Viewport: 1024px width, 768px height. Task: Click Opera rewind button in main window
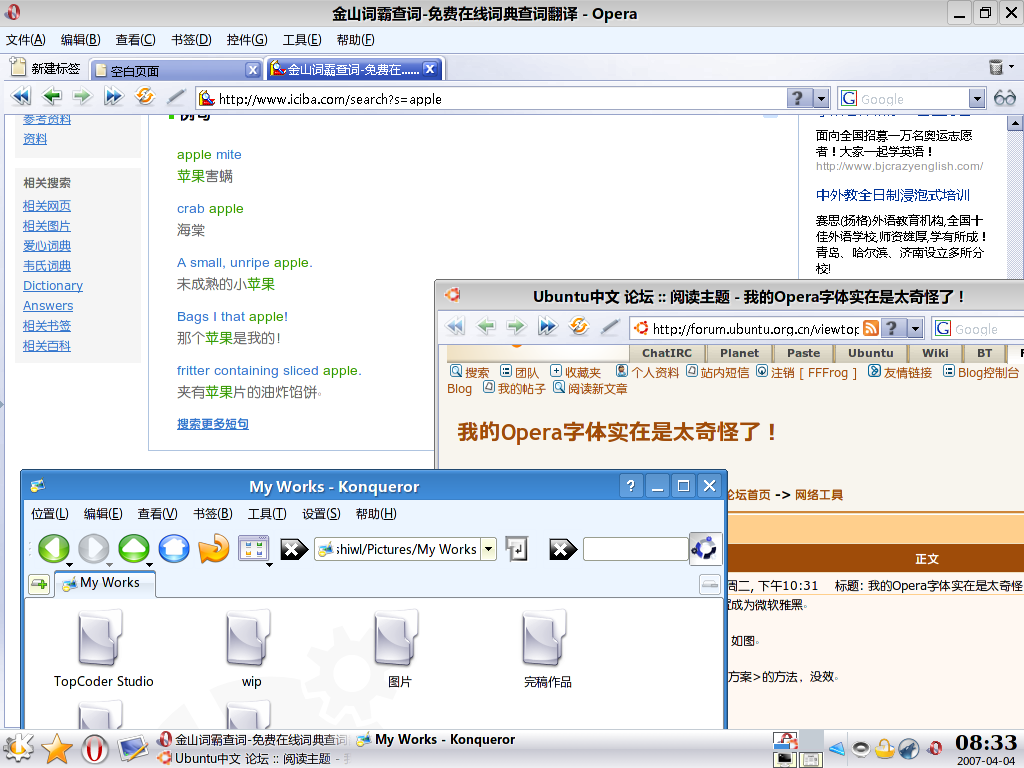tap(21, 97)
